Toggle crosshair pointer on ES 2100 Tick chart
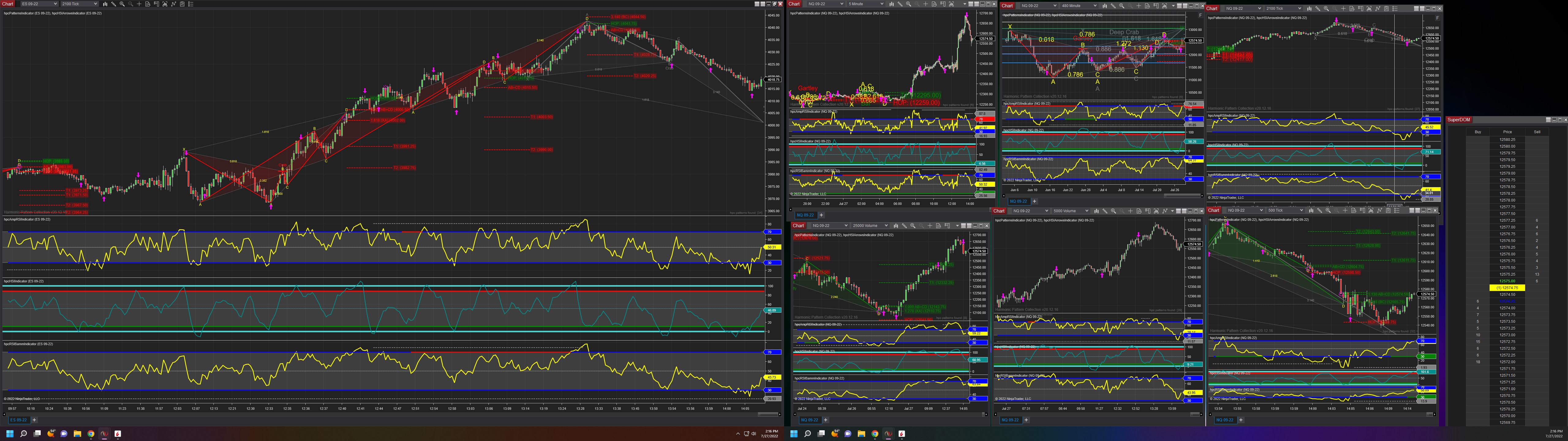The height and width of the screenshot is (441, 1568). click(139, 4)
